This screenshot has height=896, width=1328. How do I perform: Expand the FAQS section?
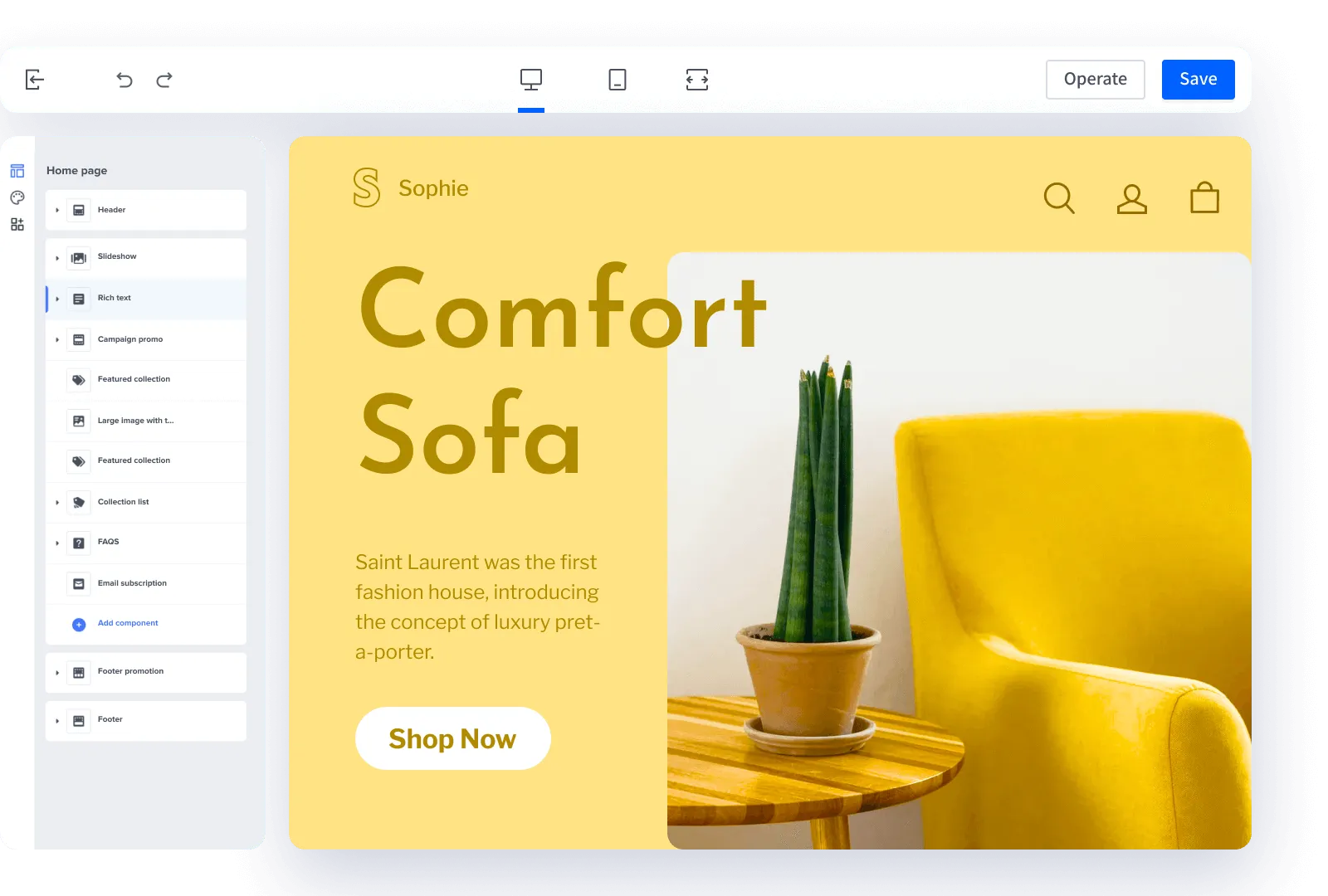[57, 542]
